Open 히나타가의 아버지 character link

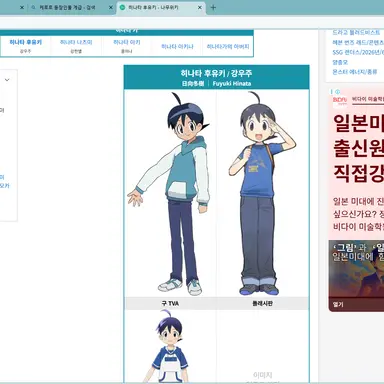pyautogui.click(x=228, y=47)
